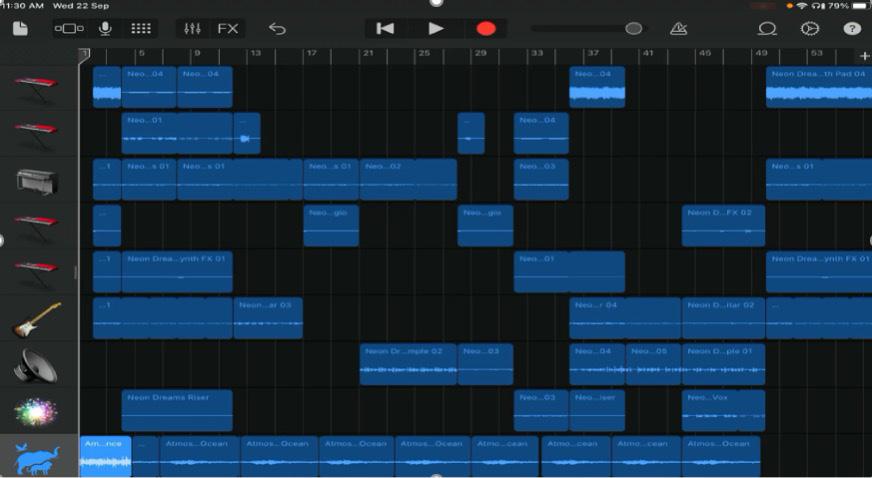Toggle the track controls mixer icon
This screenshot has height=478, width=872.
pos(192,28)
